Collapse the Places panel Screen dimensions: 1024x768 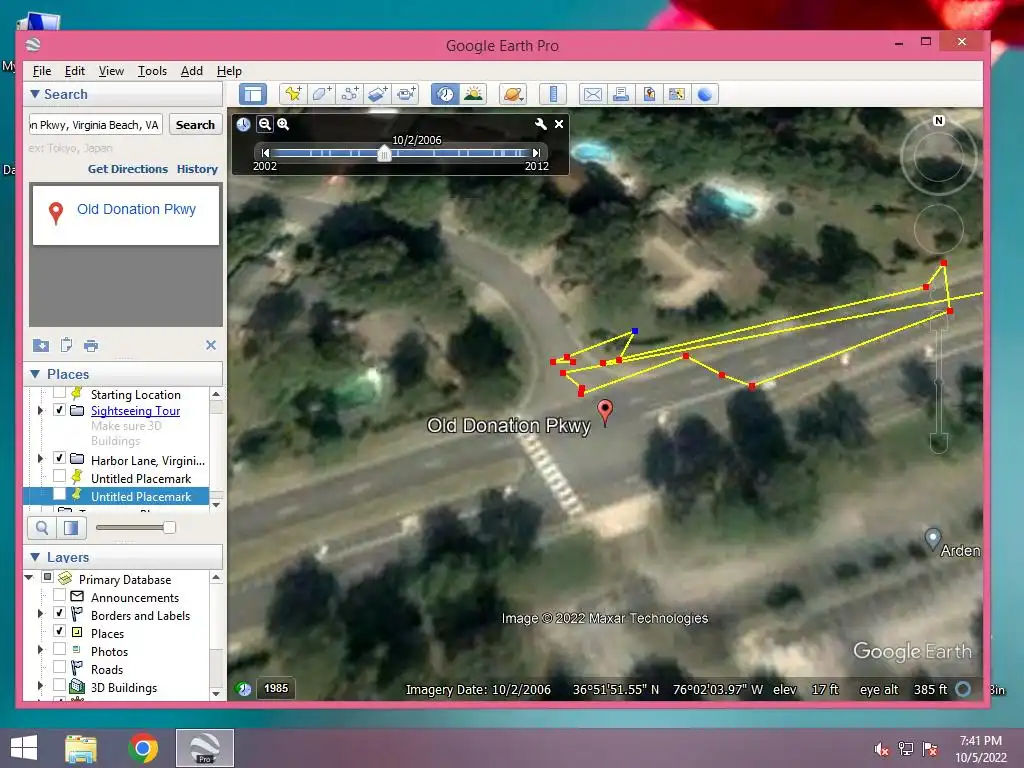pyautogui.click(x=35, y=374)
